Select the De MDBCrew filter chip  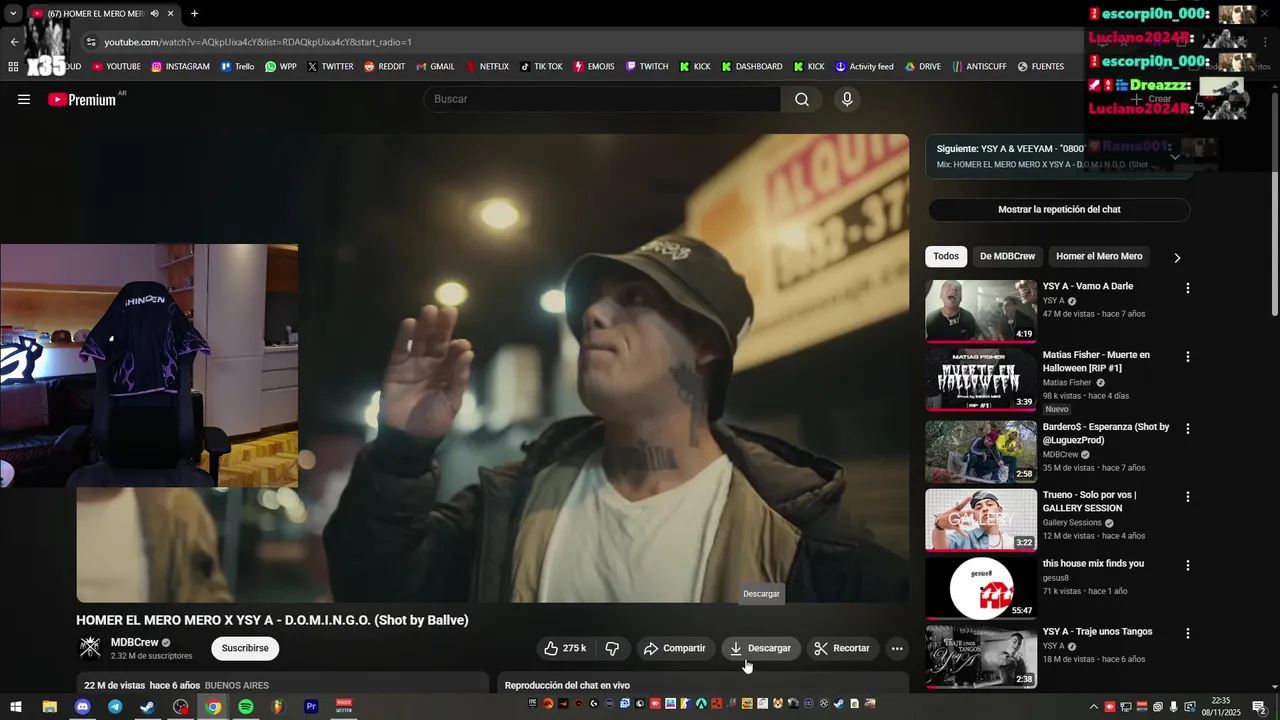(x=1007, y=256)
